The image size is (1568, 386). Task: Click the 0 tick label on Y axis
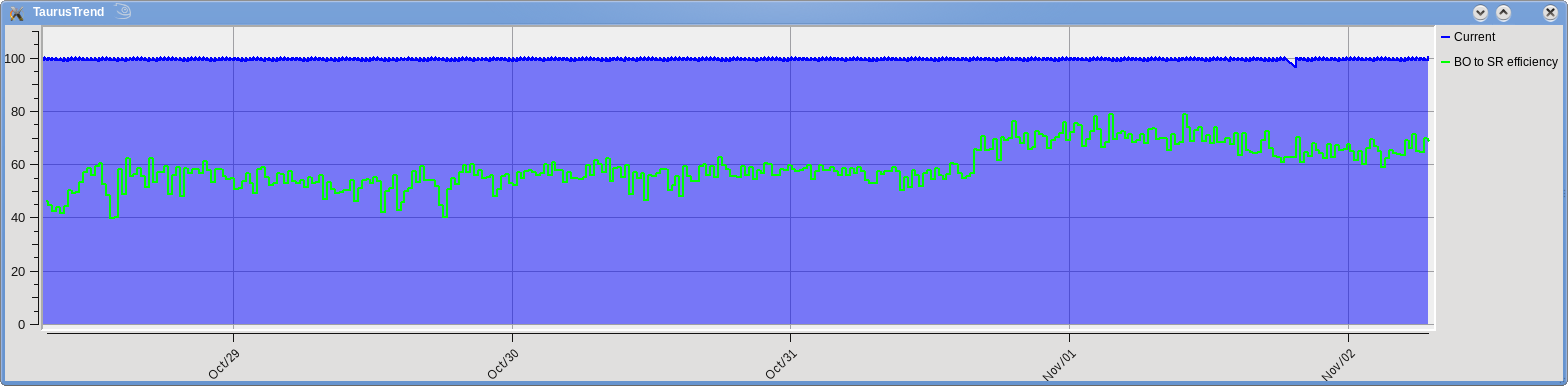pyautogui.click(x=21, y=324)
